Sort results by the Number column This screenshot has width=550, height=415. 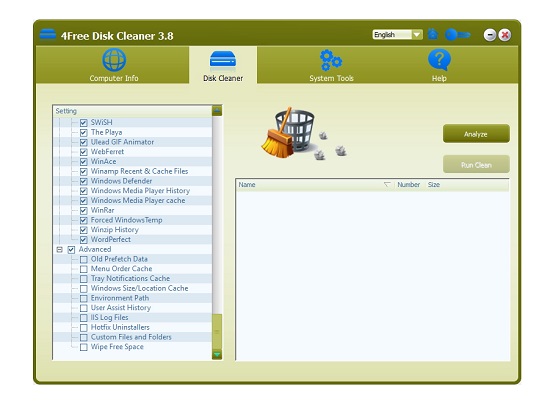tap(409, 185)
